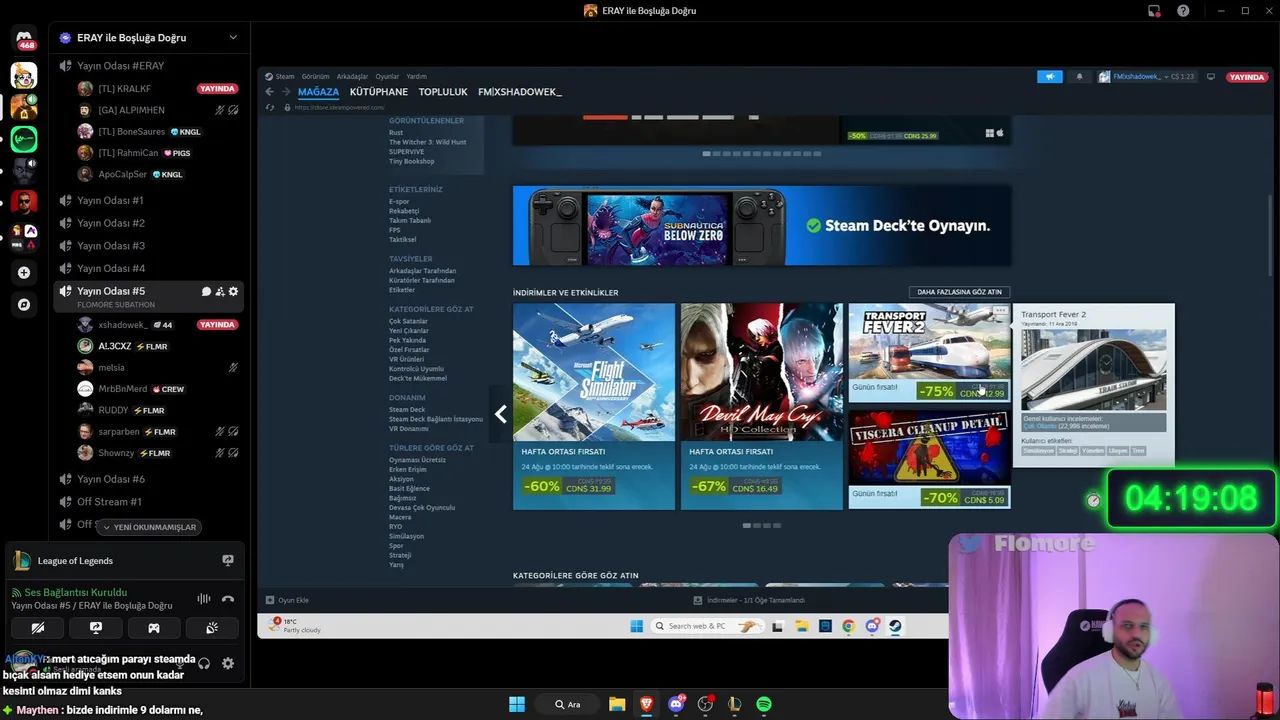Toggle noise suppression waveform icon
The height and width of the screenshot is (720, 1280).
point(204,598)
